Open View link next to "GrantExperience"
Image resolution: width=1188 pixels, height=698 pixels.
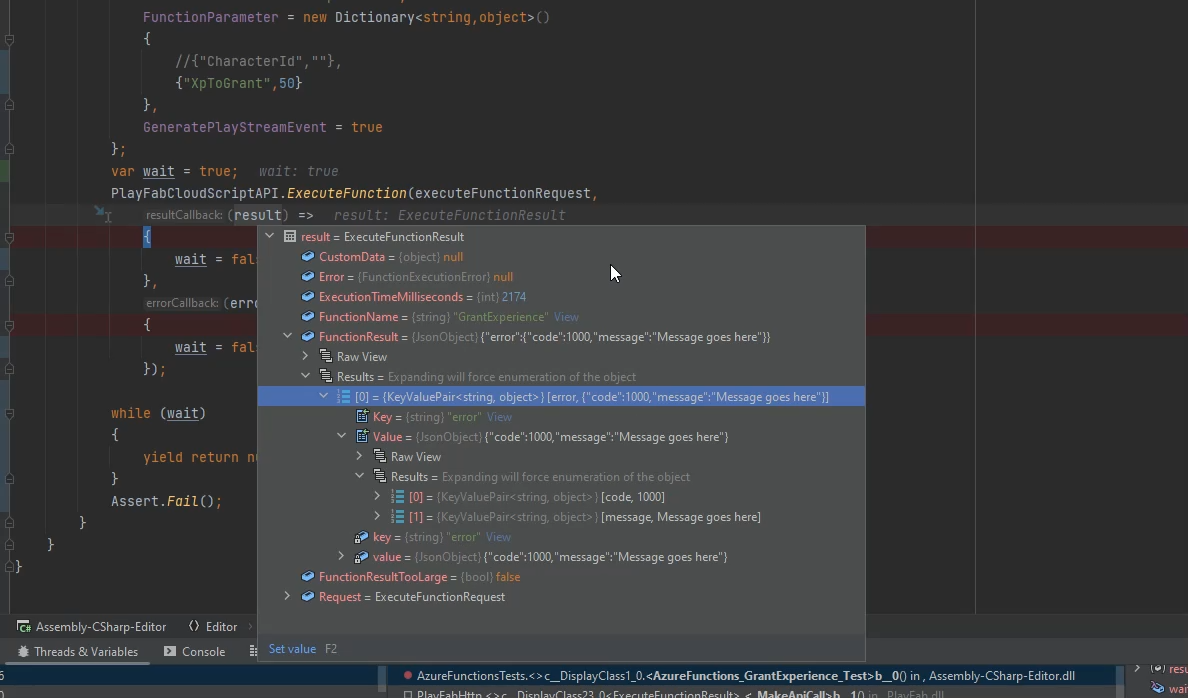tap(566, 317)
